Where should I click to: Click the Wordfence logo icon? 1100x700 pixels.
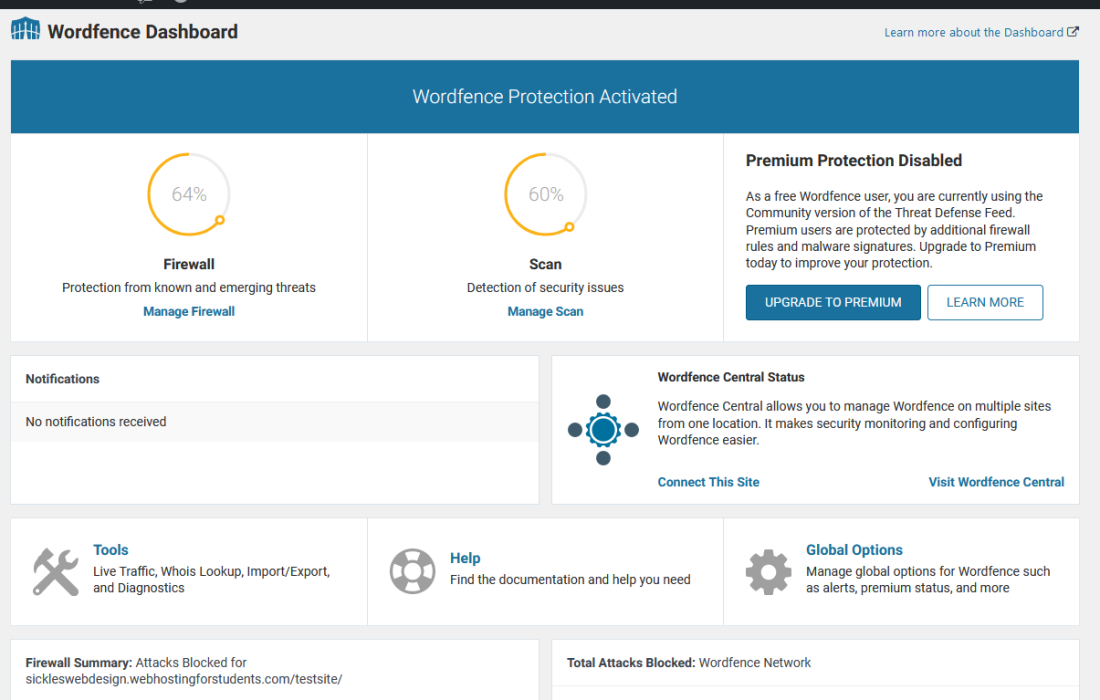coord(25,29)
